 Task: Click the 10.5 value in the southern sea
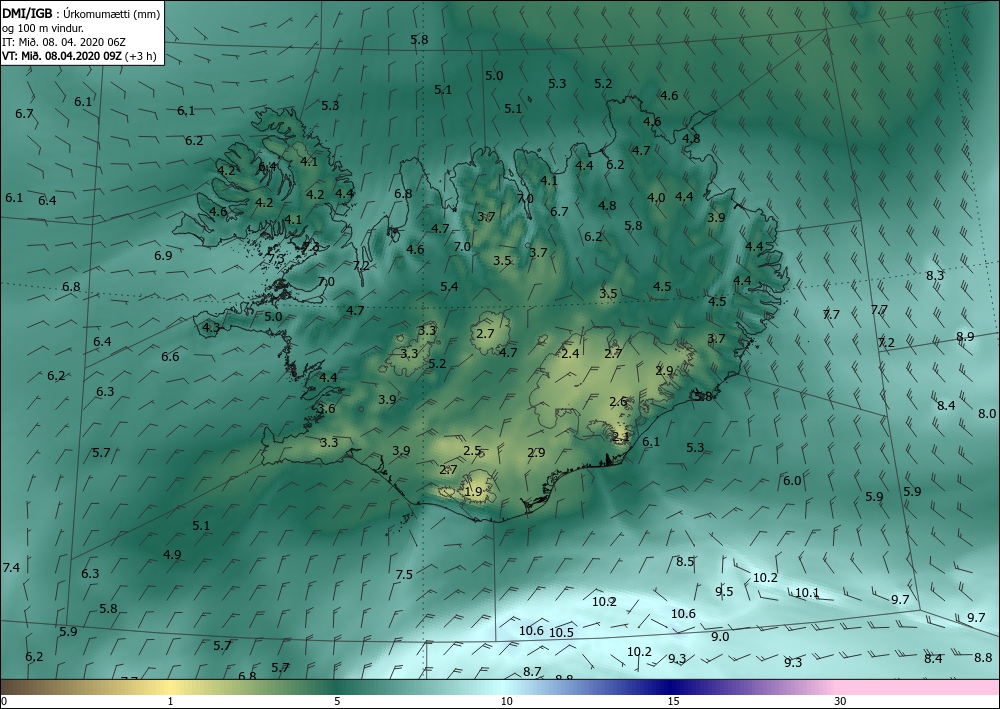click(561, 632)
